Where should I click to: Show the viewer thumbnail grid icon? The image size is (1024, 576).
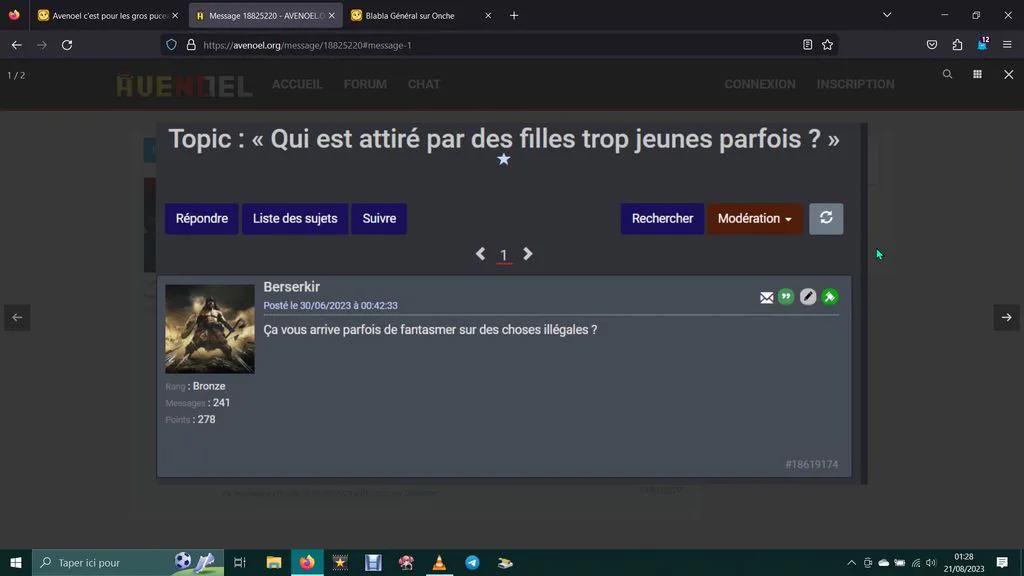coord(978,74)
